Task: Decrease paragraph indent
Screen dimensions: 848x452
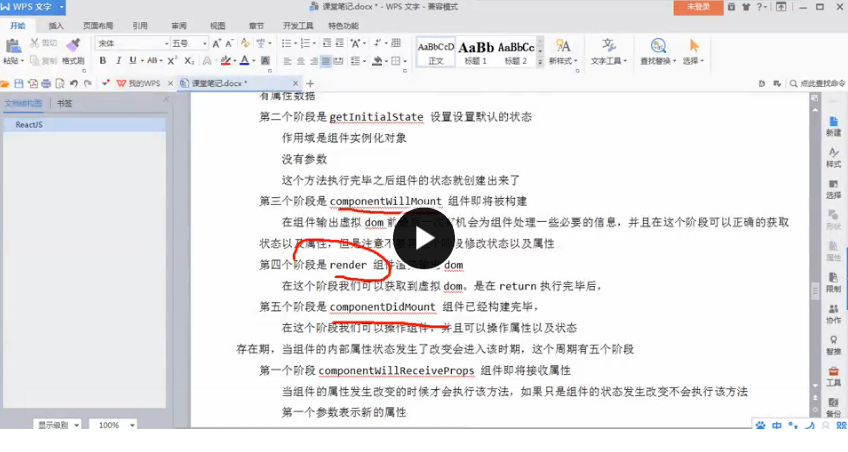Action: [327, 43]
